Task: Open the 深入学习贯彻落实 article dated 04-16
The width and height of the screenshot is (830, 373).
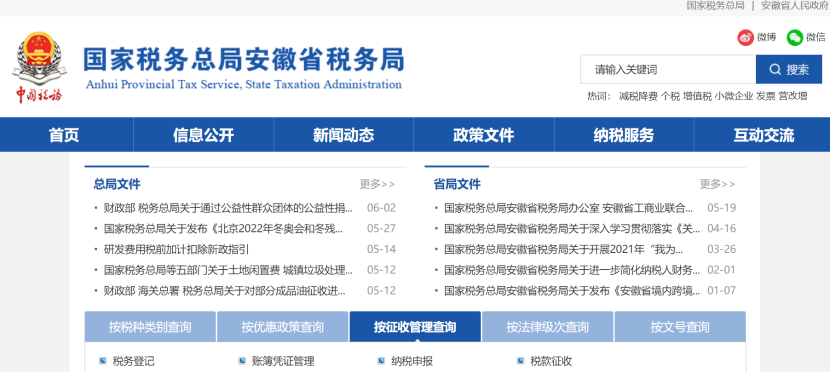Action: [572, 229]
